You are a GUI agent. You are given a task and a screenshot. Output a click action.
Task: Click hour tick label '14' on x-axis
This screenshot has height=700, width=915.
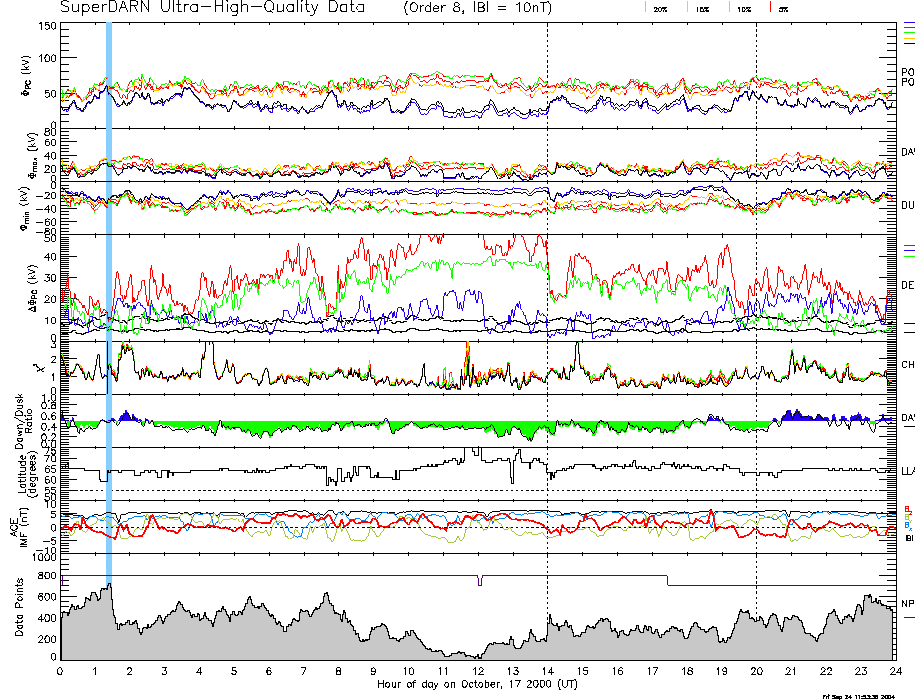[x=547, y=671]
